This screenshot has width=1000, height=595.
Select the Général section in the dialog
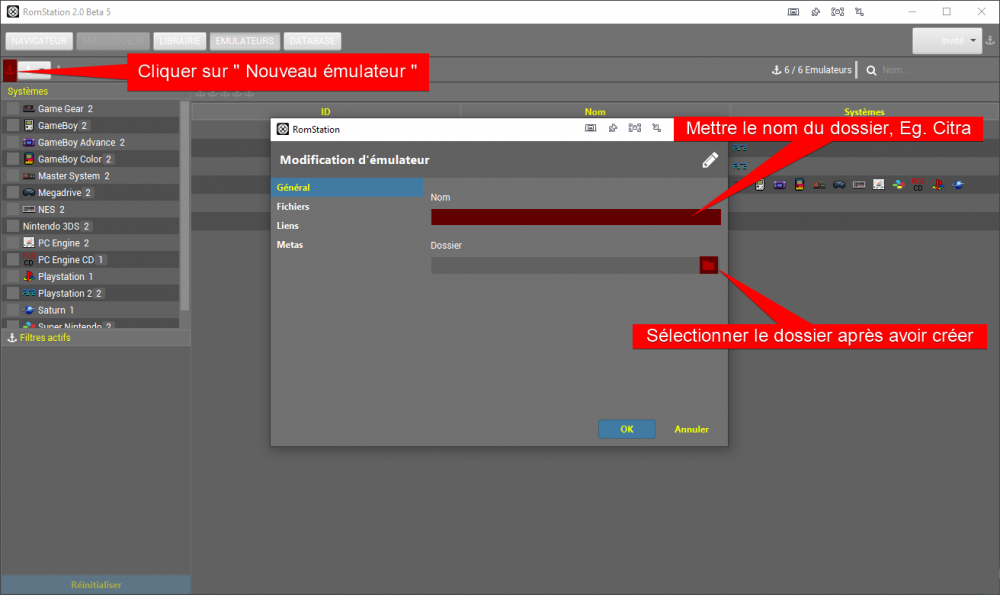(347, 187)
